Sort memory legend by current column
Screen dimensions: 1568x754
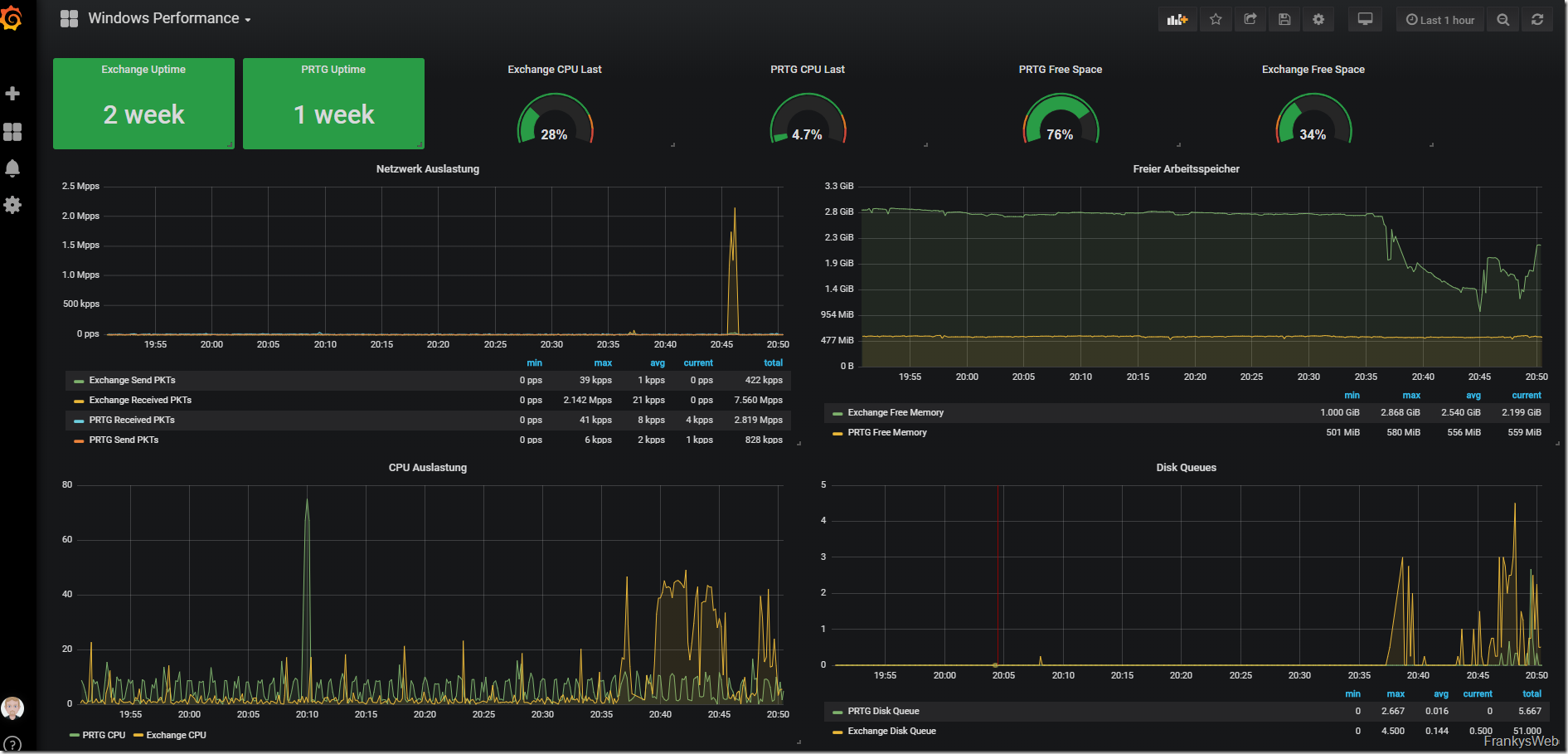click(1527, 395)
